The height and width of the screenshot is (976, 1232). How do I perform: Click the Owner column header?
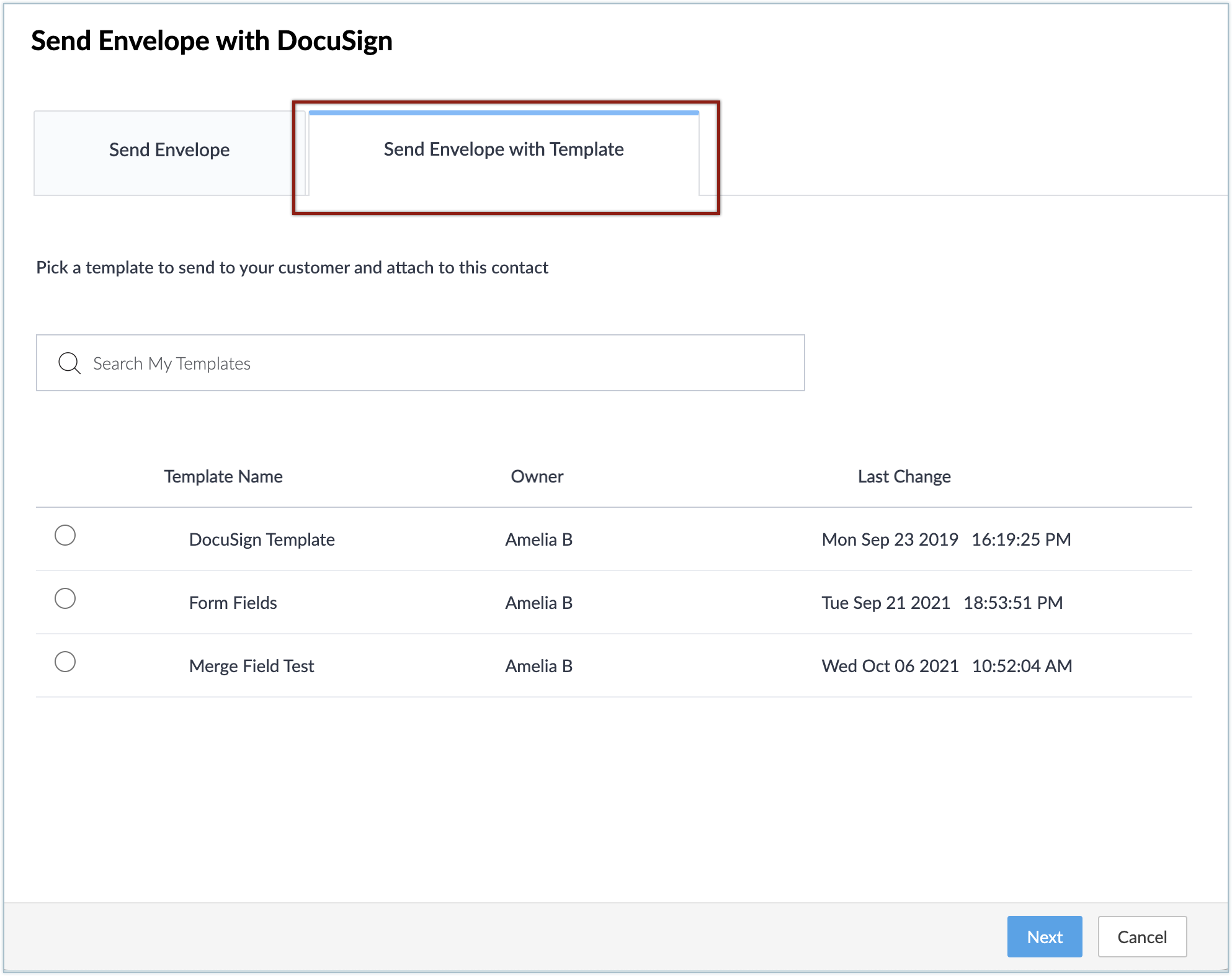click(x=537, y=476)
